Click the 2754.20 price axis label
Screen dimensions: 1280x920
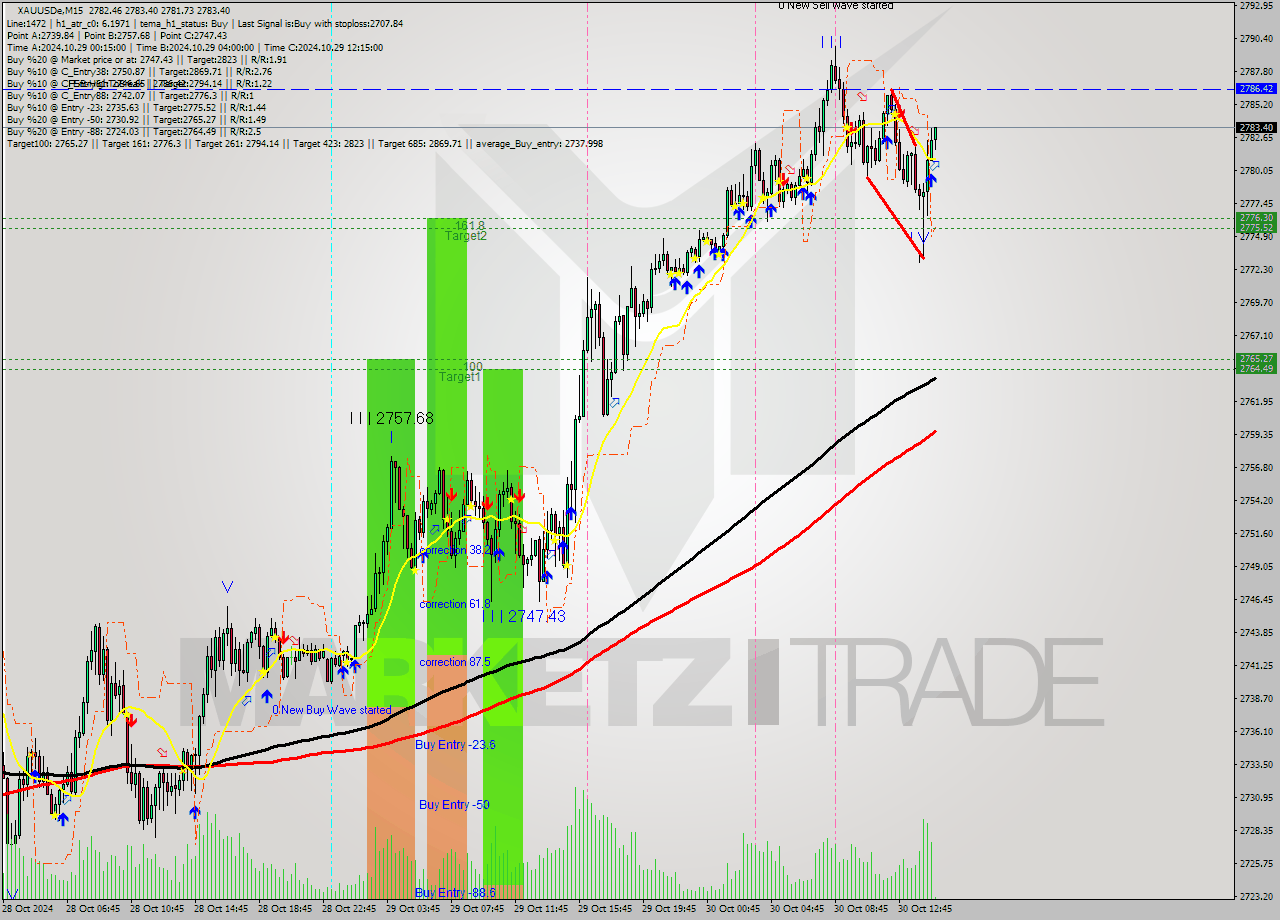(x=1256, y=501)
